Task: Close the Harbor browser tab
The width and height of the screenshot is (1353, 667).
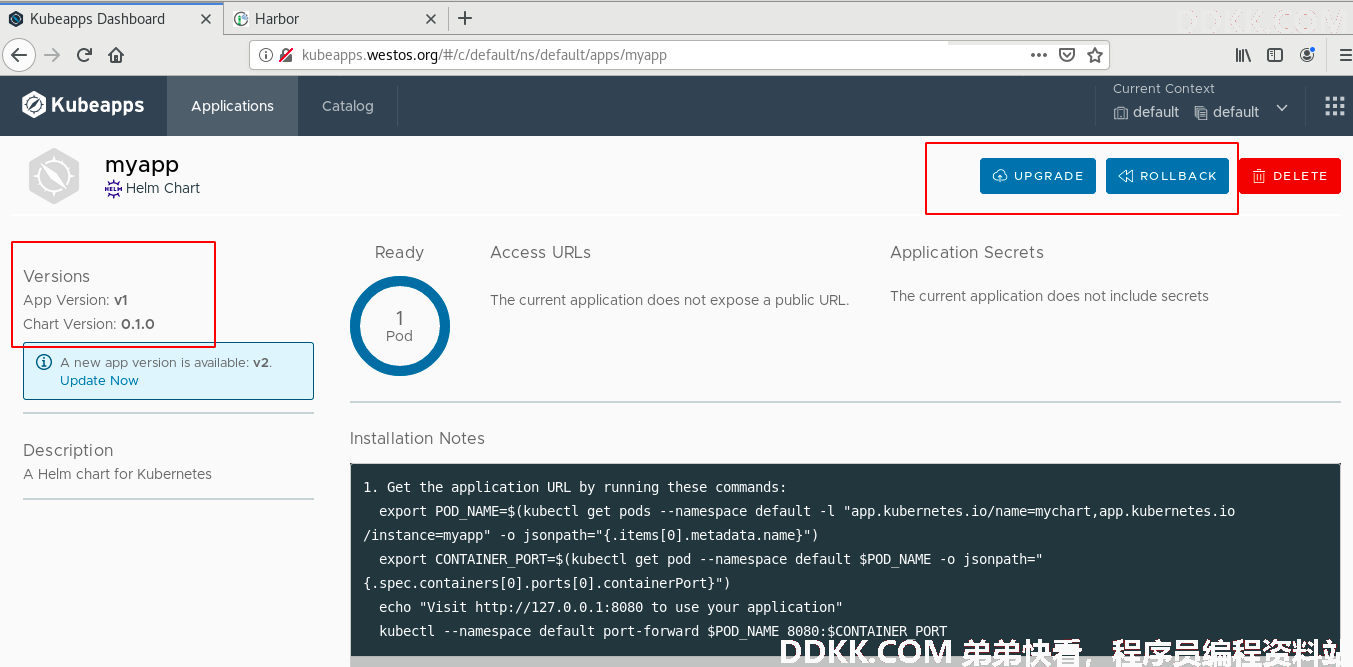Action: tap(430, 19)
